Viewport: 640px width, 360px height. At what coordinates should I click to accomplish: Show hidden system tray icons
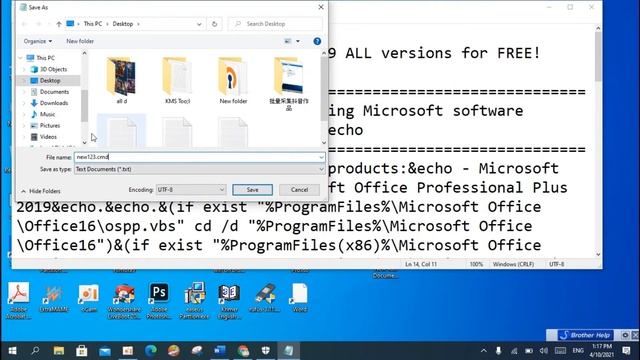point(483,351)
